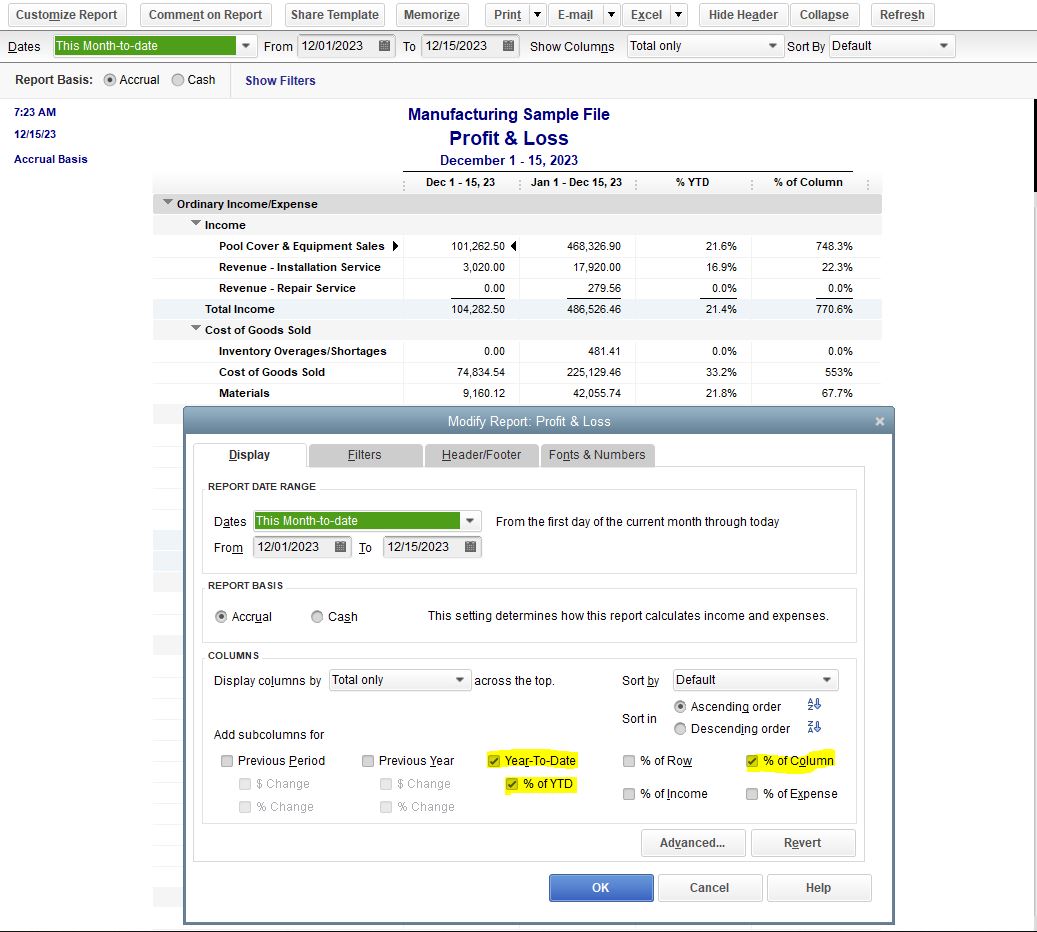This screenshot has width=1037, height=932.
Task: Collapse the Ordinary Income/Expense section
Action: 168,203
